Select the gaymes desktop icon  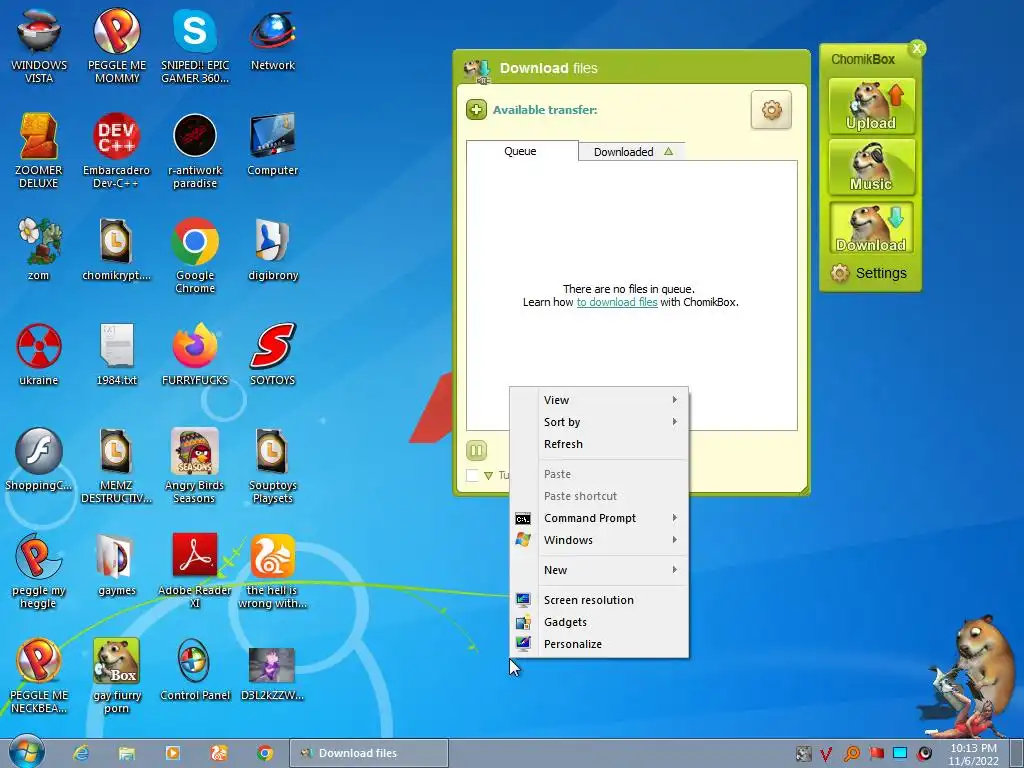tap(117, 564)
